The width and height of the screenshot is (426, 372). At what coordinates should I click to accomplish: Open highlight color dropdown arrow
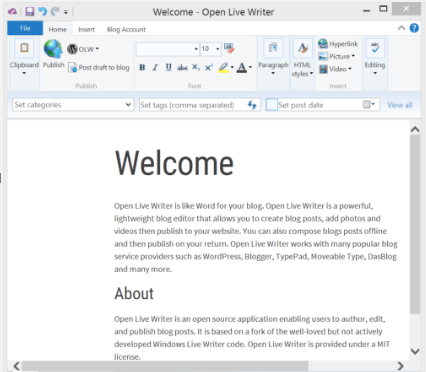(x=232, y=67)
